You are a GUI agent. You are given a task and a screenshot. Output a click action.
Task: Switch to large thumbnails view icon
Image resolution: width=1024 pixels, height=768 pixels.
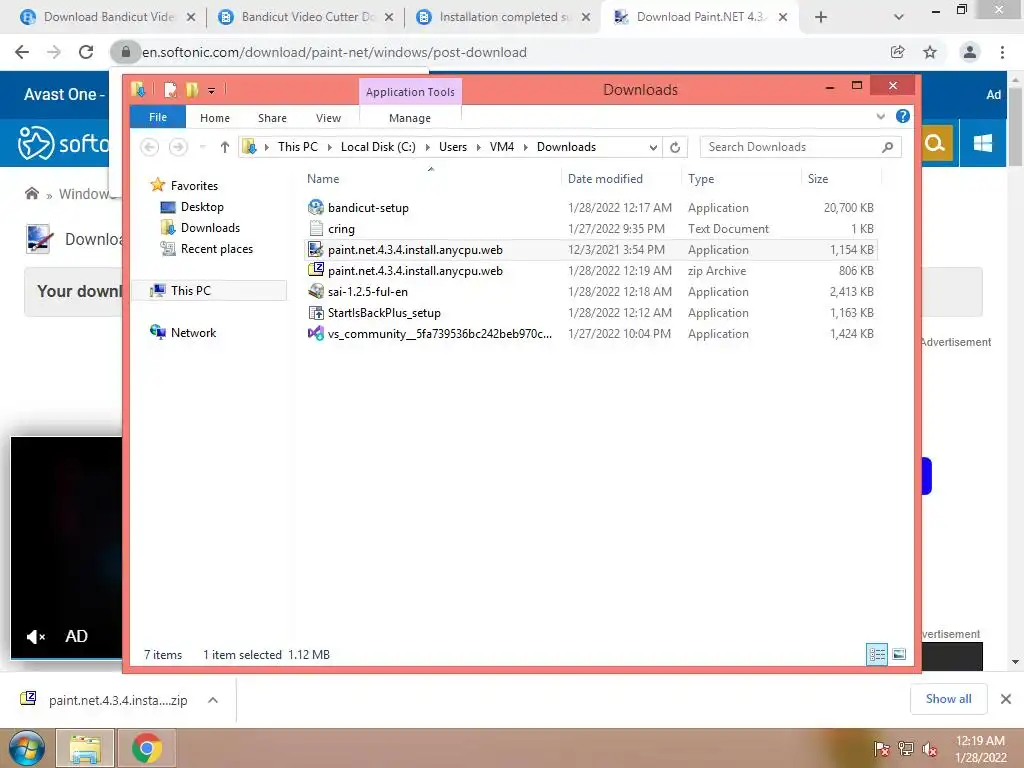[899, 654]
